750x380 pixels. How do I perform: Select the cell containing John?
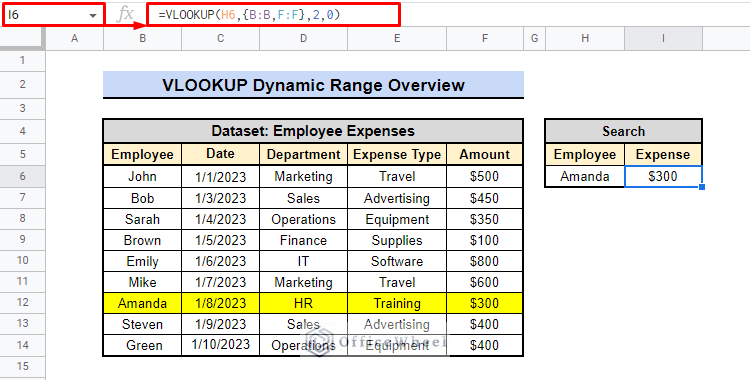pos(143,177)
